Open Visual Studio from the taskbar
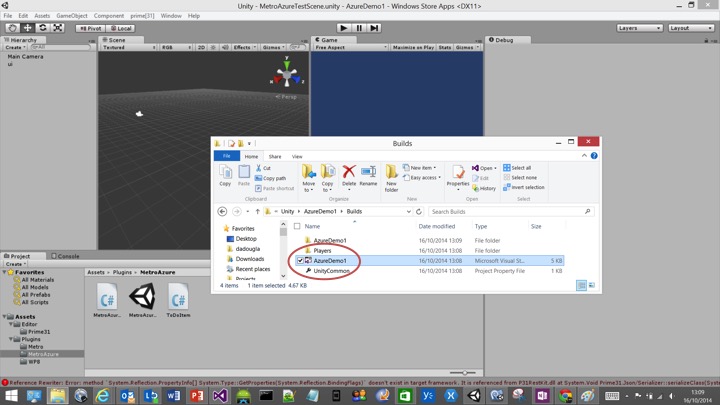The image size is (720, 405). (220, 395)
